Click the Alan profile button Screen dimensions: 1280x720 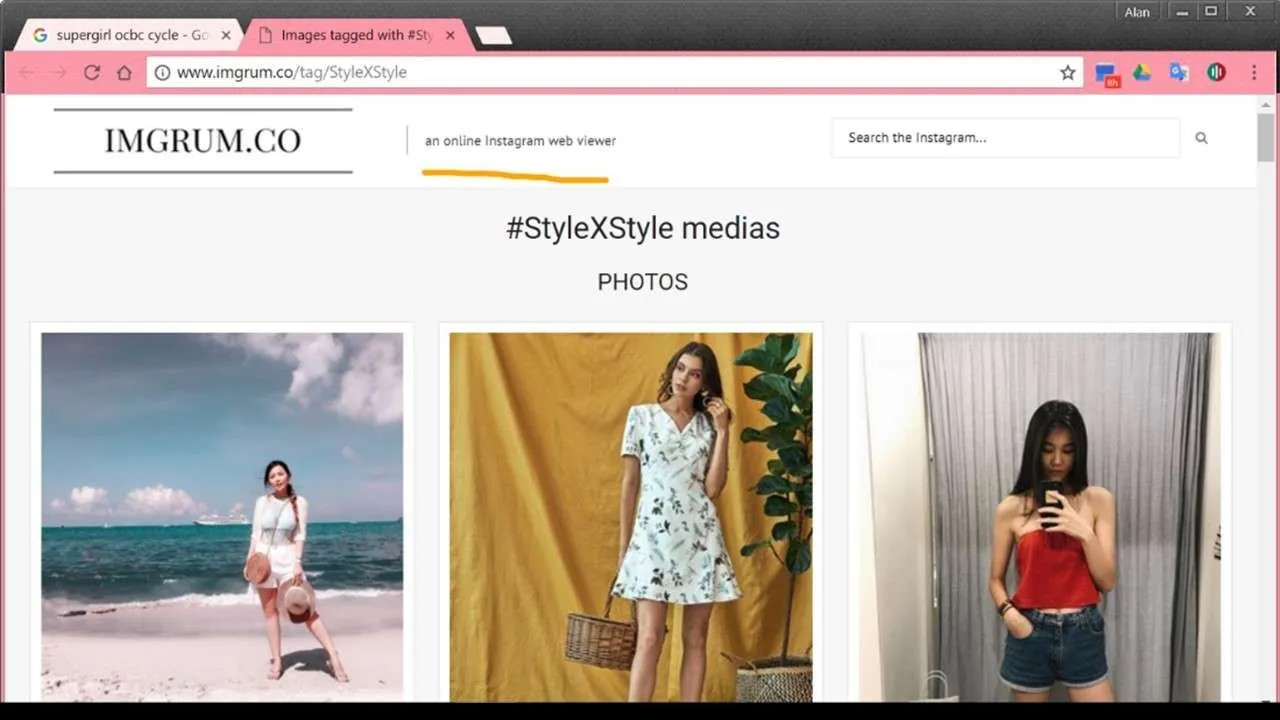pyautogui.click(x=1137, y=12)
